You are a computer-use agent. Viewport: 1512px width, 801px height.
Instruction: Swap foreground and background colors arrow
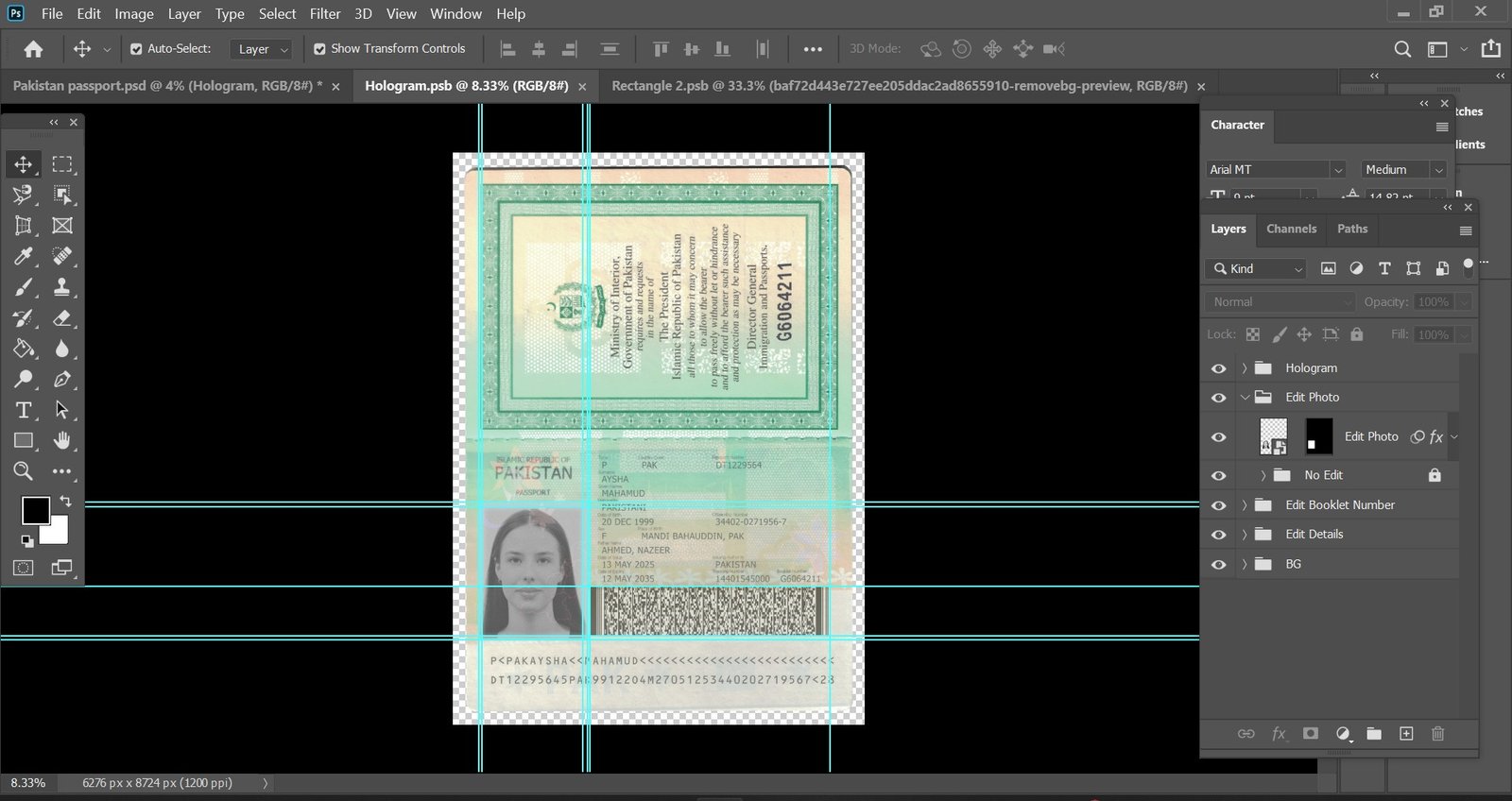[65, 502]
